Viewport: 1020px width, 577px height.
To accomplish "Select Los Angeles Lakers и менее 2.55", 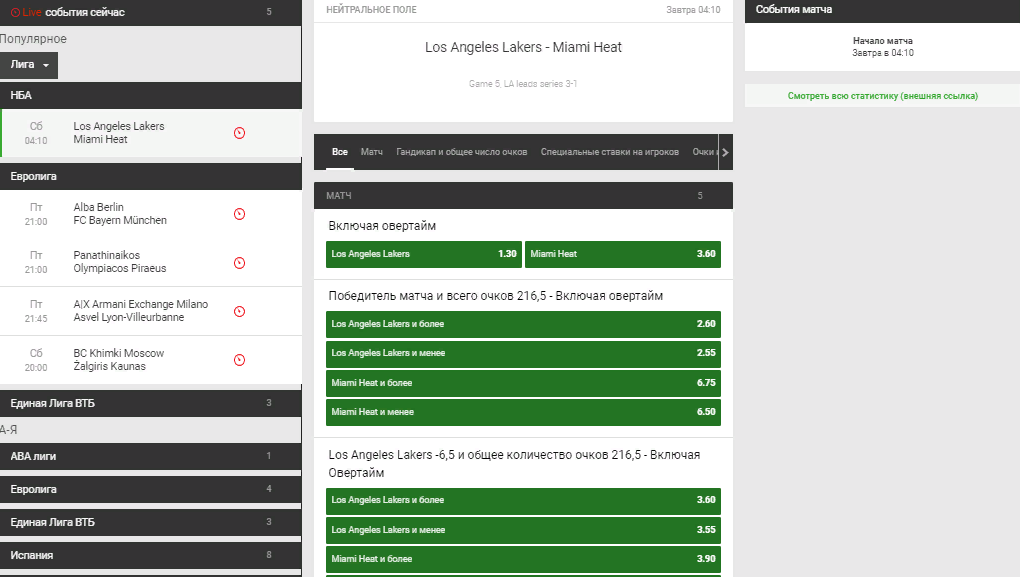I will coord(523,353).
